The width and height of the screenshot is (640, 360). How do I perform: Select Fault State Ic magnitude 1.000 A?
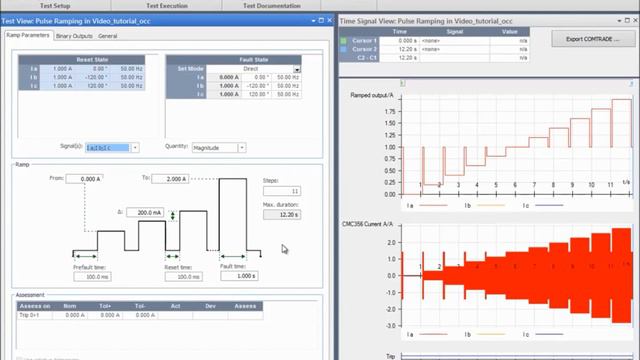tap(223, 94)
